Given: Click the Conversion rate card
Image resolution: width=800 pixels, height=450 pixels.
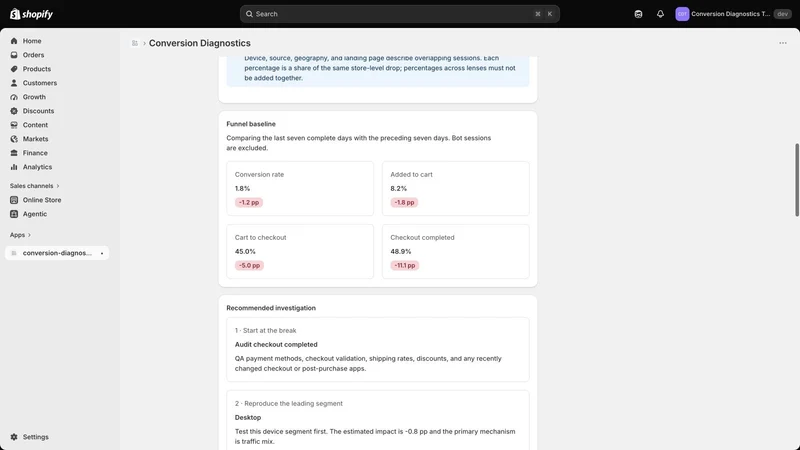Looking at the screenshot, I should click(300, 188).
